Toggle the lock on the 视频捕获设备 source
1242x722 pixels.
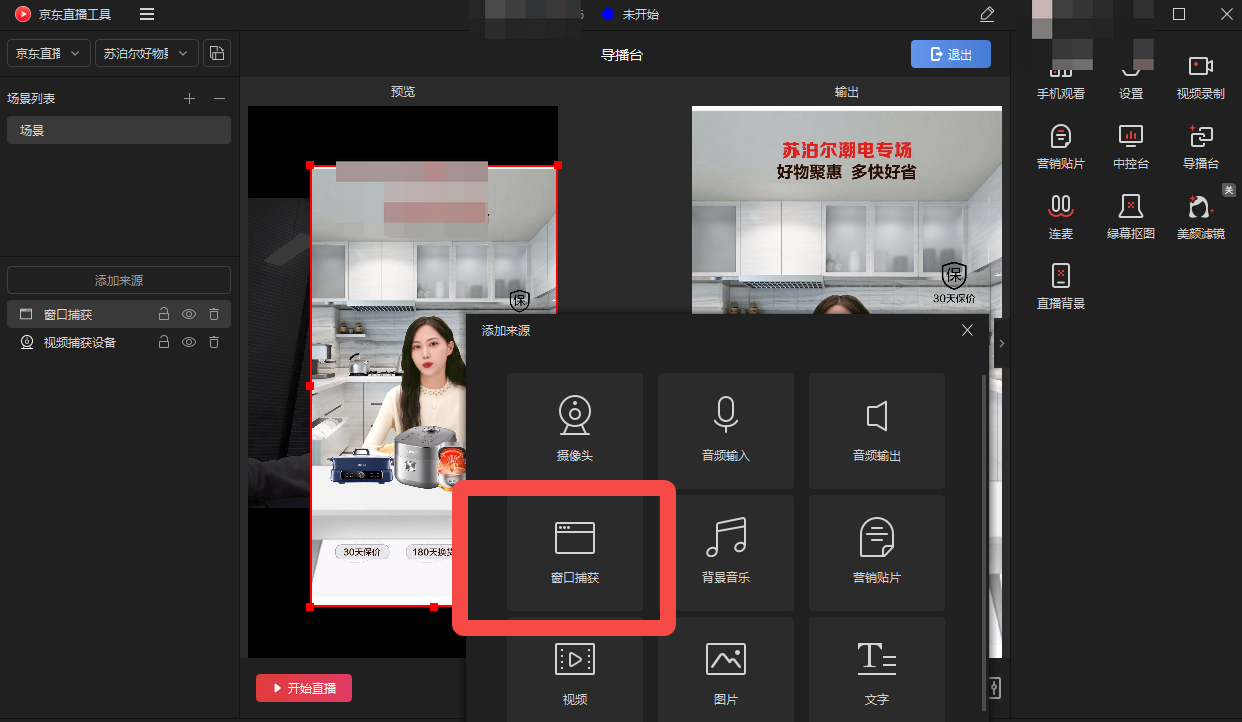click(x=164, y=342)
